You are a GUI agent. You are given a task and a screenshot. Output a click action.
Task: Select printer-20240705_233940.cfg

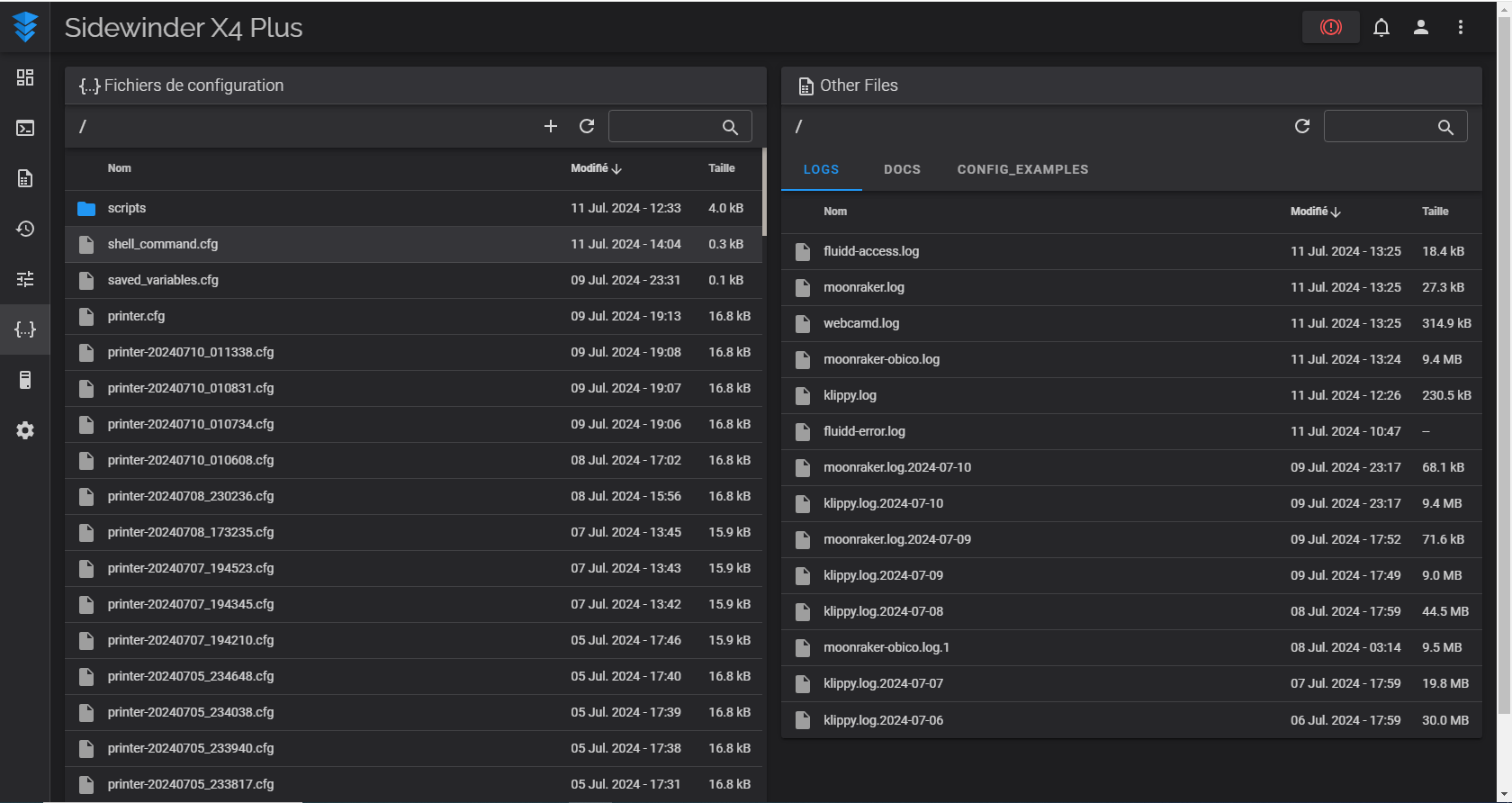tap(413, 748)
